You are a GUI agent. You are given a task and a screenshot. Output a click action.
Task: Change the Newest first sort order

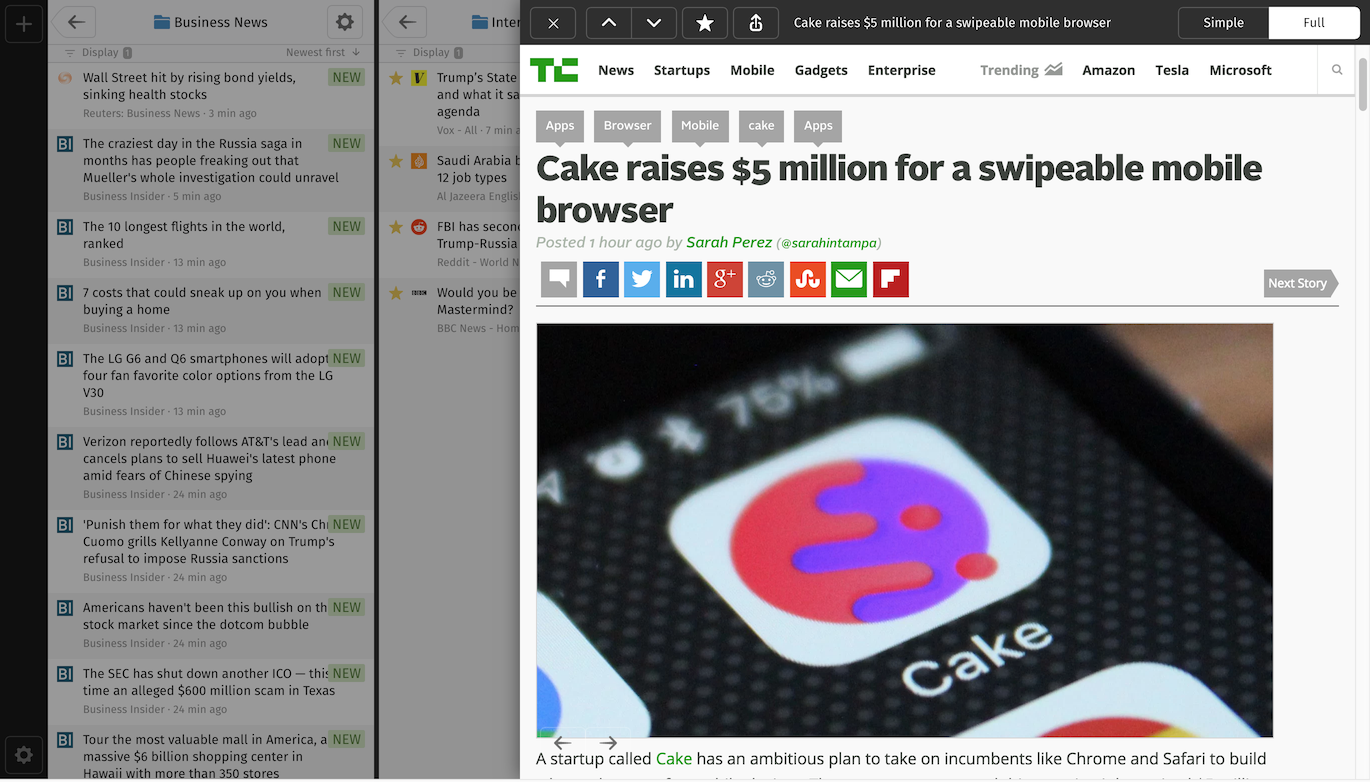coord(323,52)
